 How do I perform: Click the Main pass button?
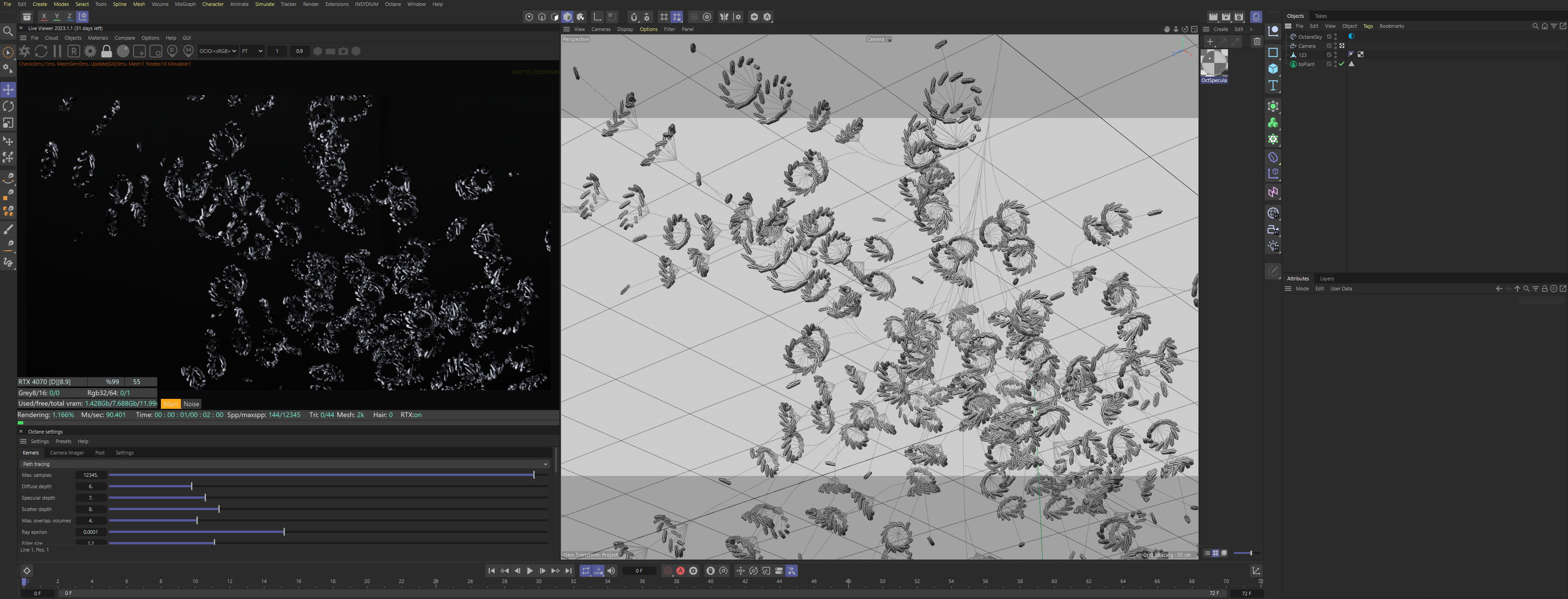pos(170,403)
